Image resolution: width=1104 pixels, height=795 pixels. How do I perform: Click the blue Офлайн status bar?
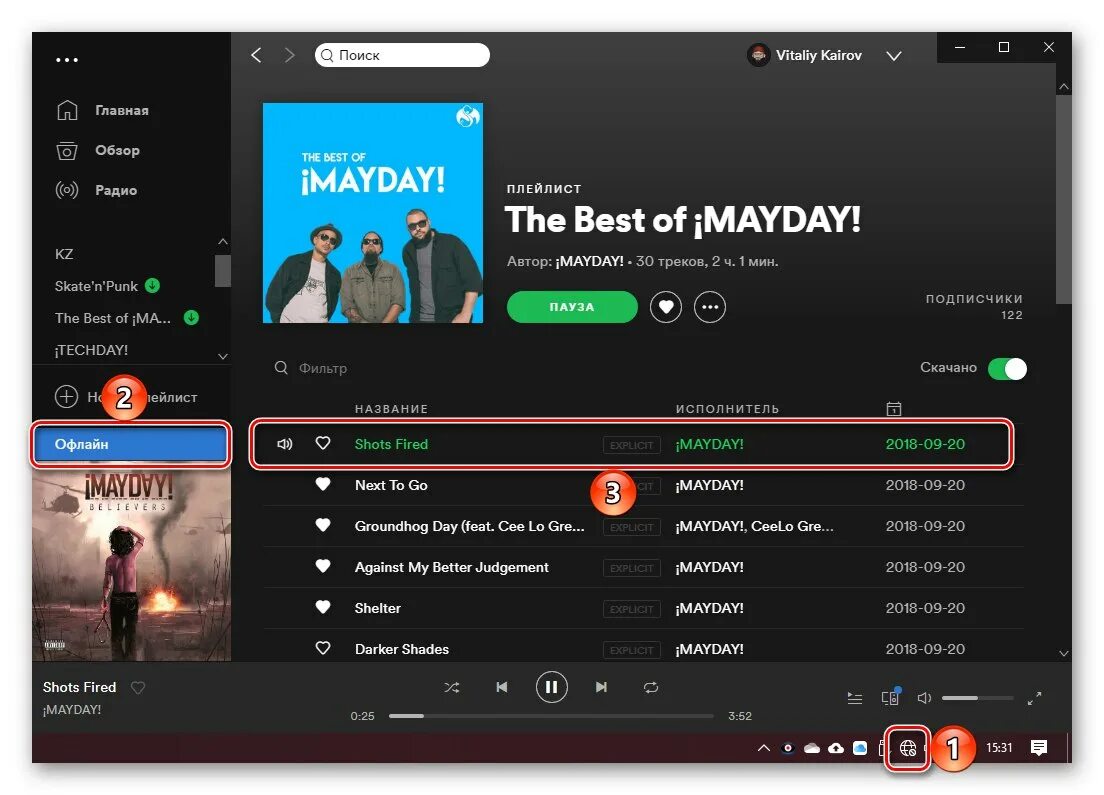(130, 444)
